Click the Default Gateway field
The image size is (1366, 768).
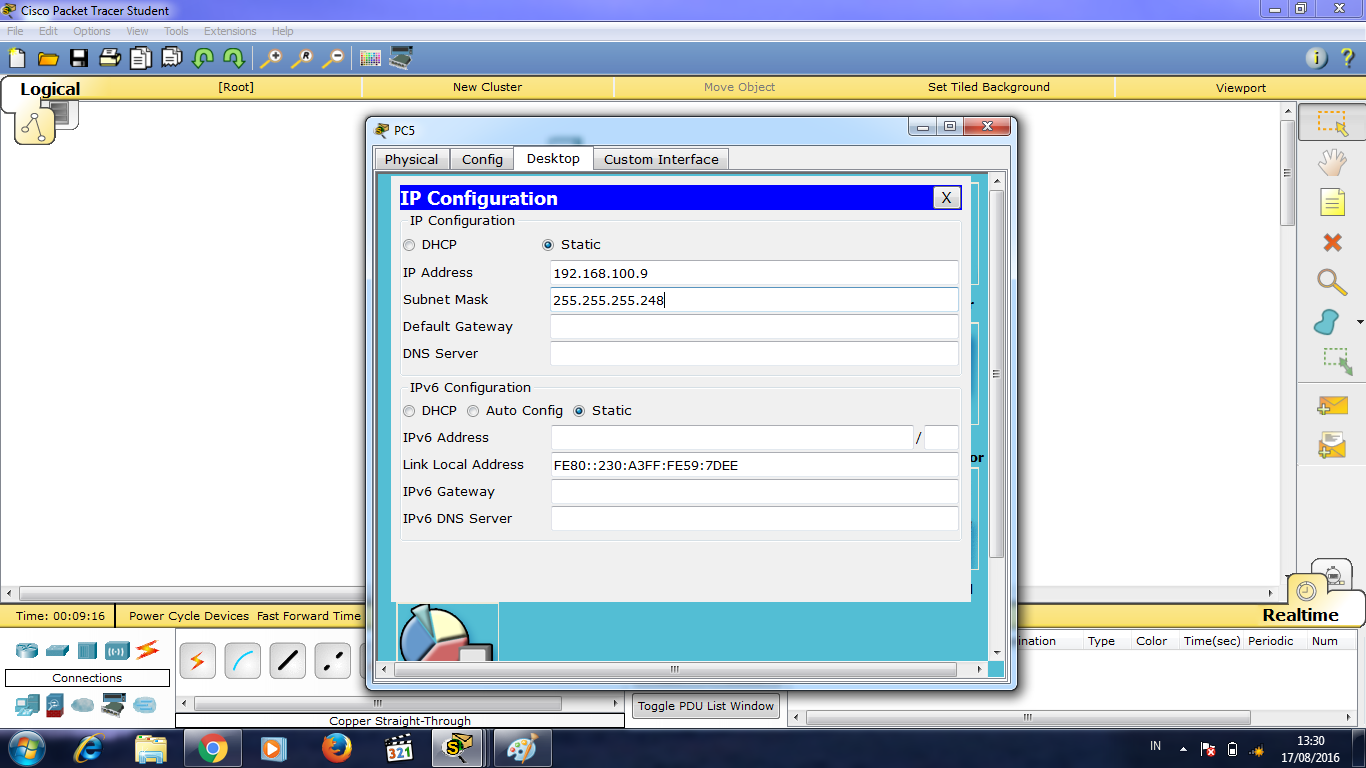pyautogui.click(x=754, y=327)
